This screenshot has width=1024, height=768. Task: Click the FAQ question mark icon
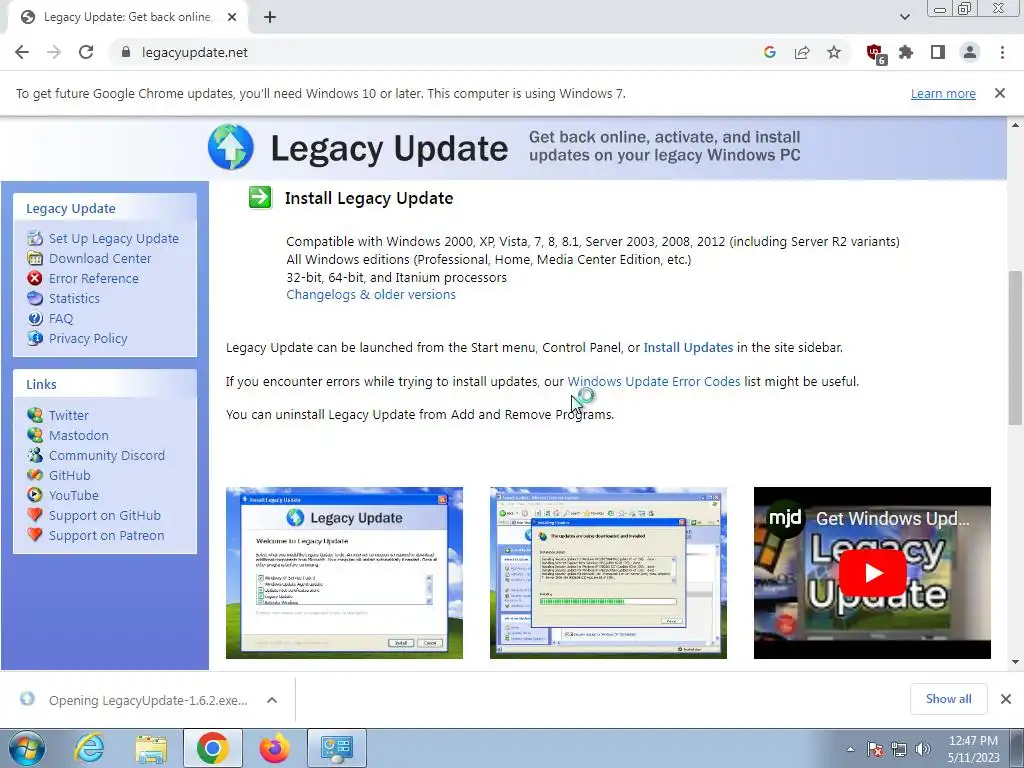pos(35,319)
